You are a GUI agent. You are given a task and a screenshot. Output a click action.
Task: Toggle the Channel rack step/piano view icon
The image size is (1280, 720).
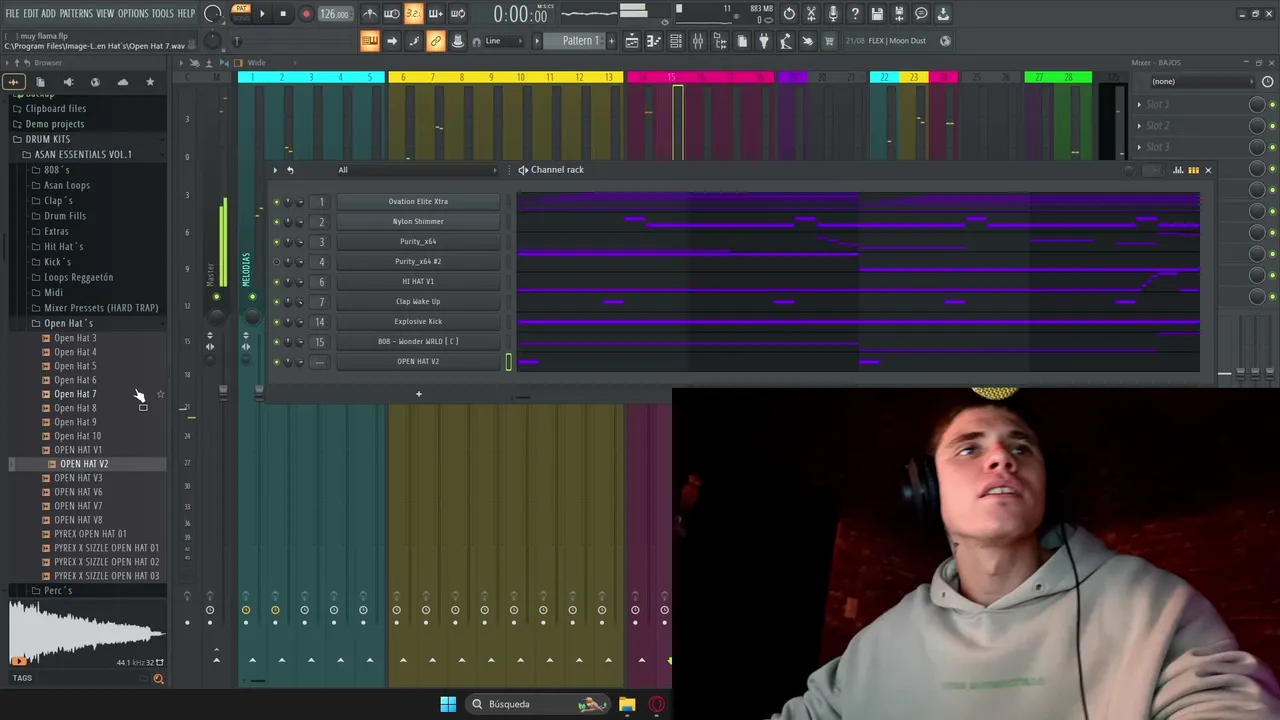1193,170
